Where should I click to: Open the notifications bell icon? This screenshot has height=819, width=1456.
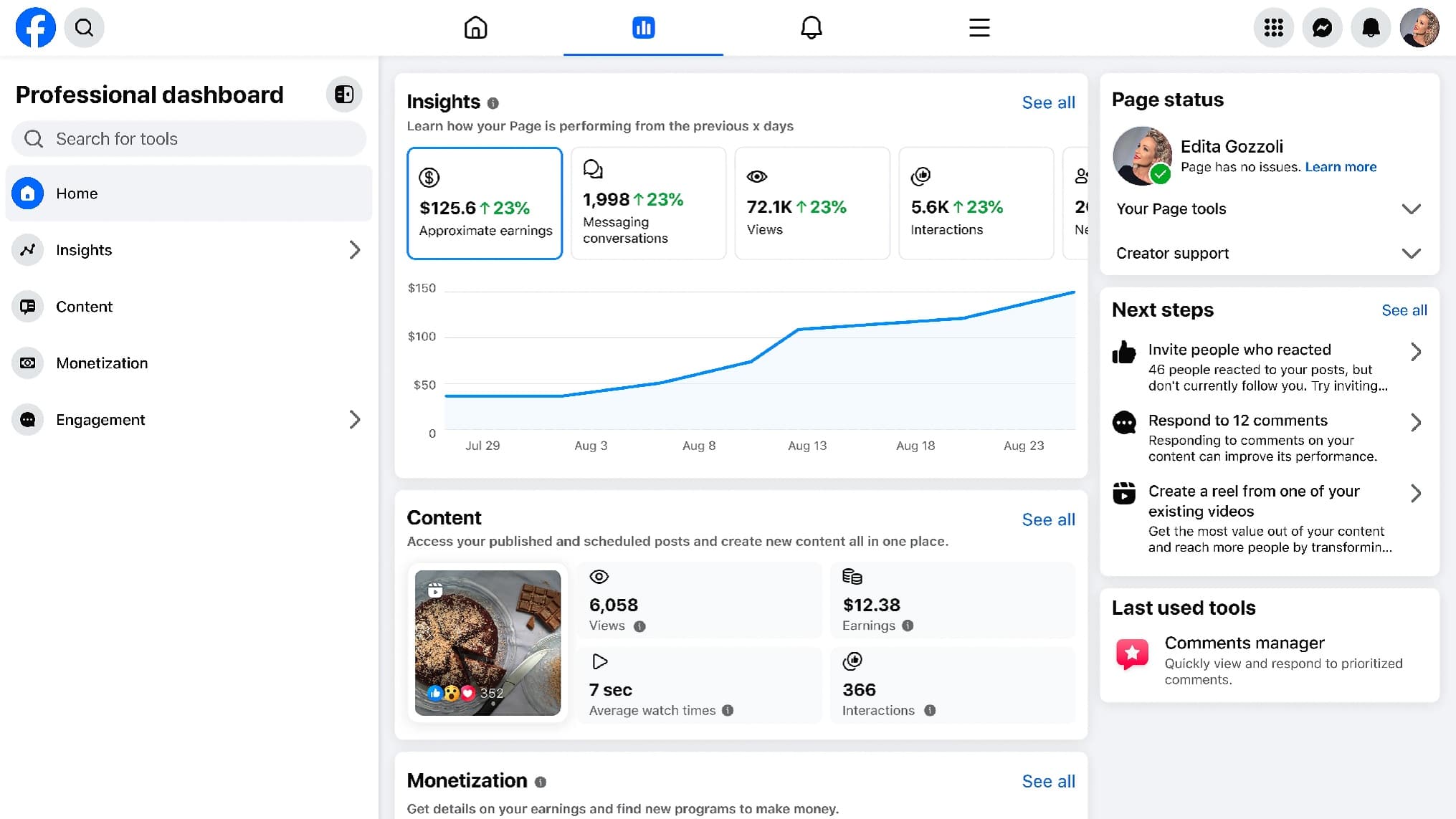[1370, 27]
